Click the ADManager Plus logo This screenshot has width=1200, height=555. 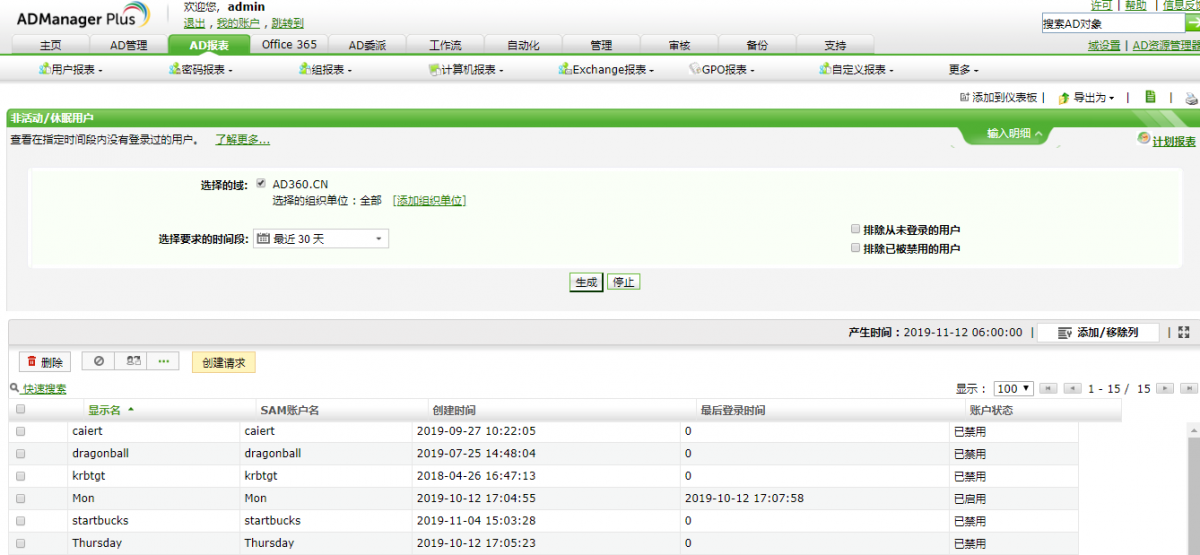tap(82, 15)
